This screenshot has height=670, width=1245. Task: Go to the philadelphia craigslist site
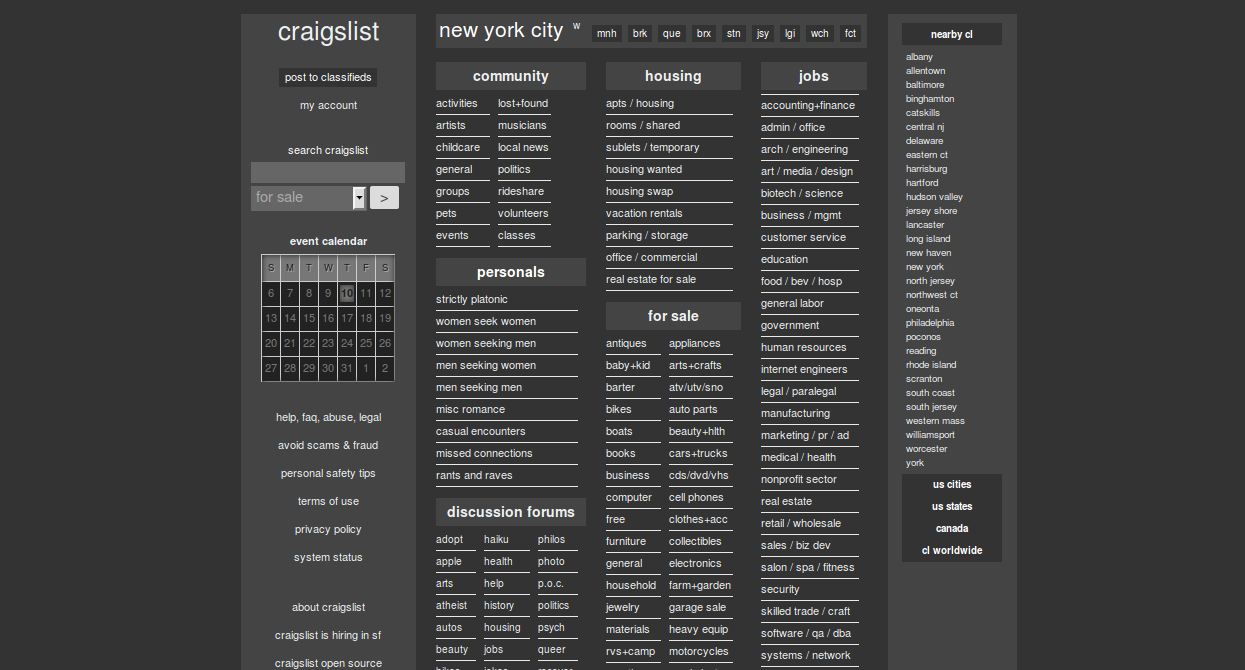tap(930, 323)
